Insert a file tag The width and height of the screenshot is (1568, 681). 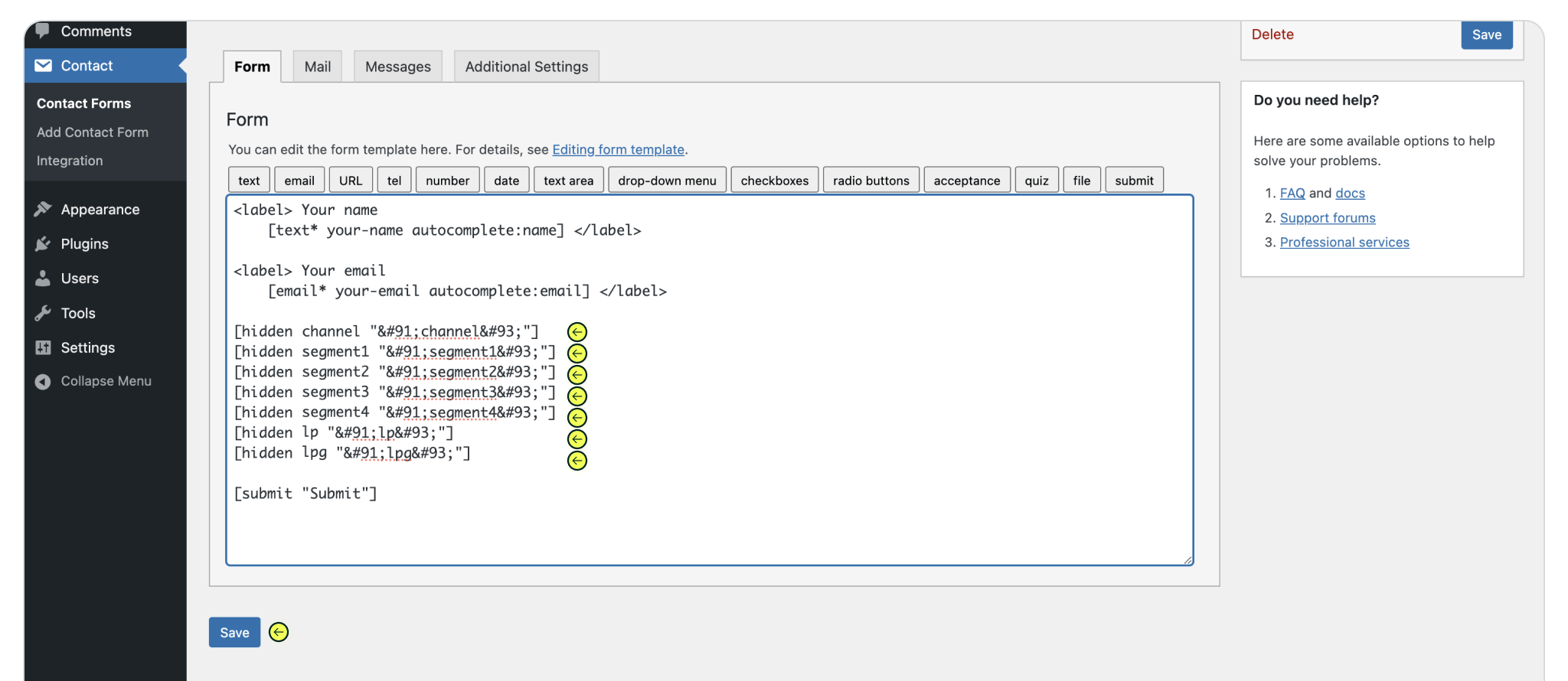[x=1082, y=180]
